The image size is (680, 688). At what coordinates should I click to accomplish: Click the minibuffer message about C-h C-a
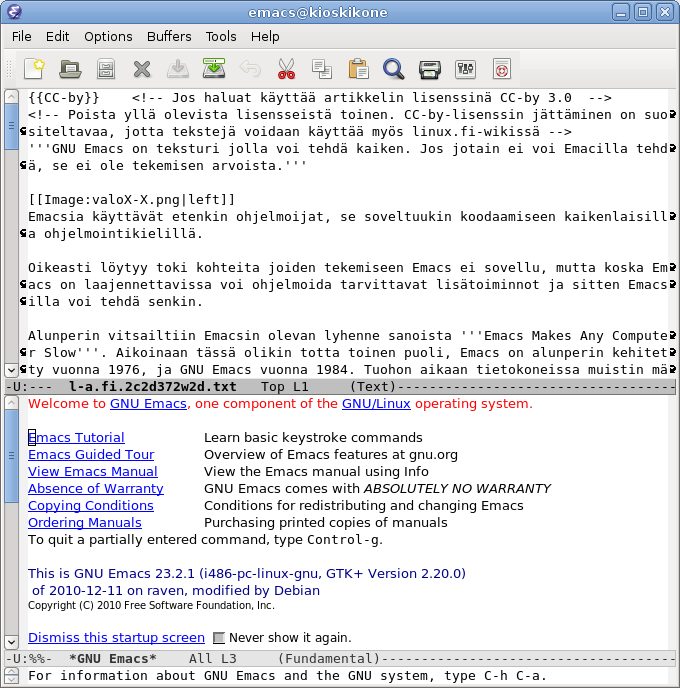pyautogui.click(x=288, y=676)
